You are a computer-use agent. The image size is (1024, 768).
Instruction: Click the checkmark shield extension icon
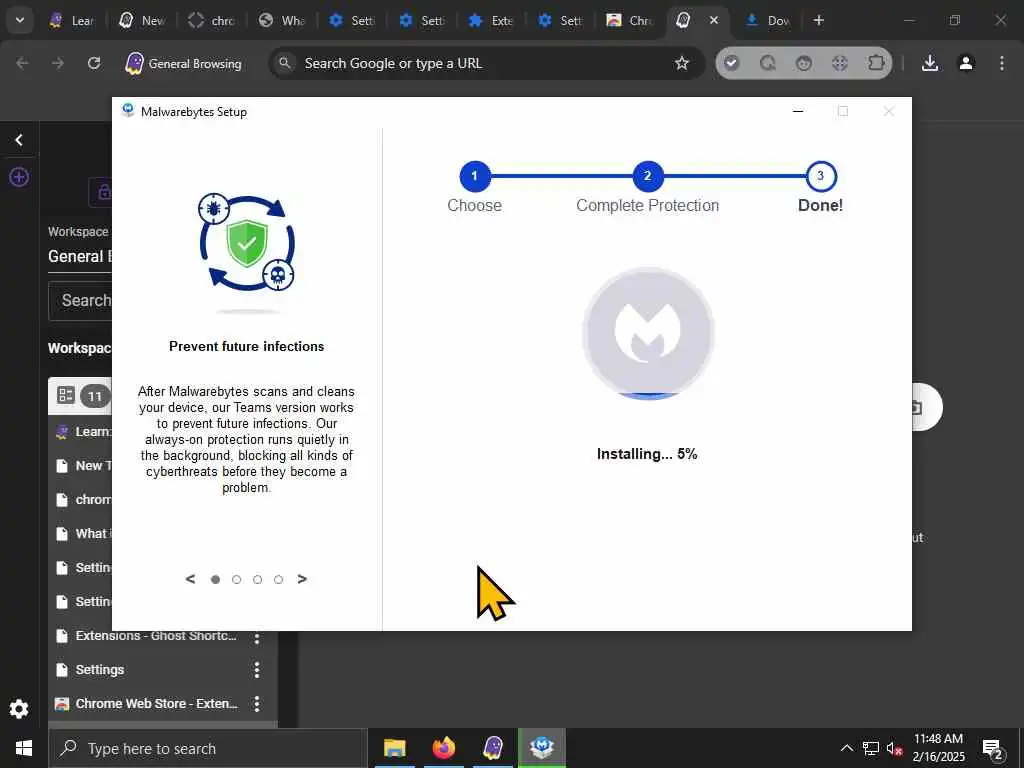click(731, 63)
